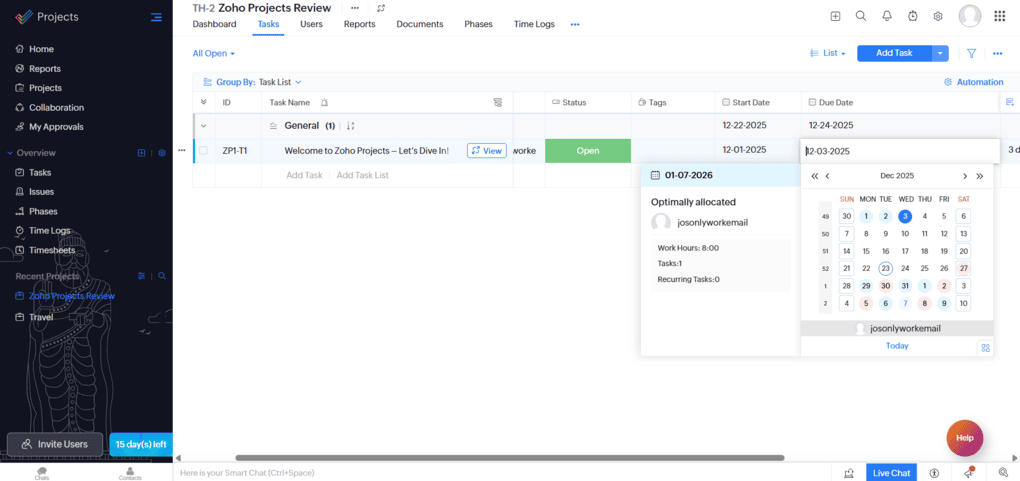Click the reminder icon beside Task Name header
Viewport: 1020px width, 481px height.
point(324,102)
